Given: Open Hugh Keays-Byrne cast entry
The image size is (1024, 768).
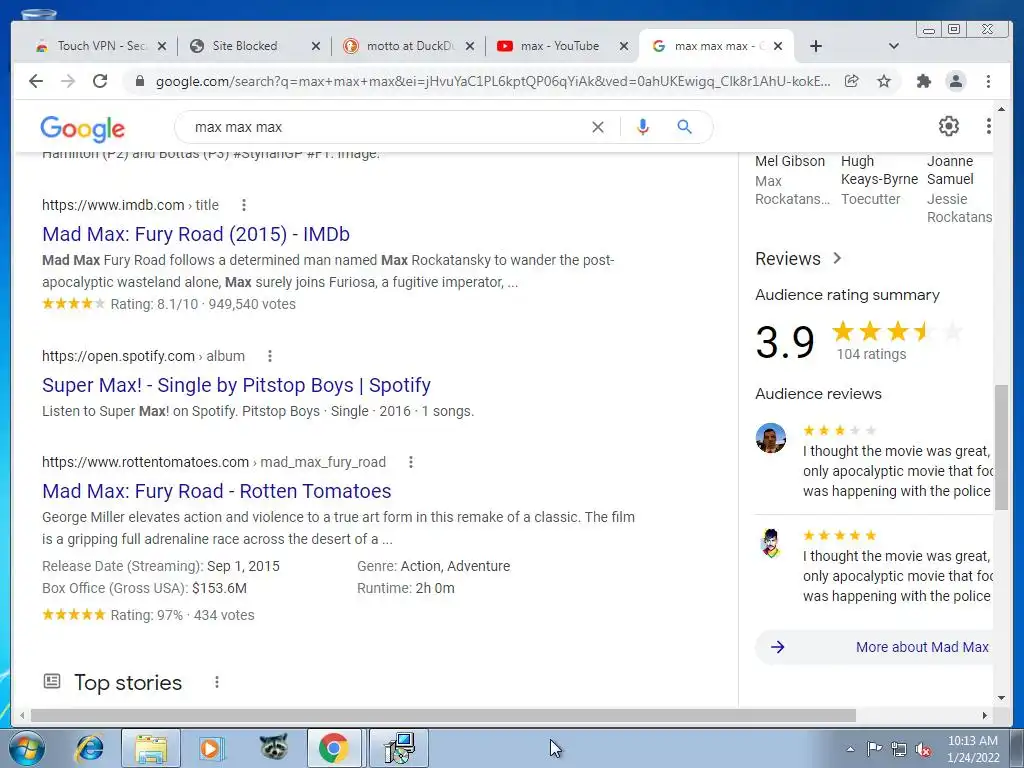Looking at the screenshot, I should coord(879,180).
